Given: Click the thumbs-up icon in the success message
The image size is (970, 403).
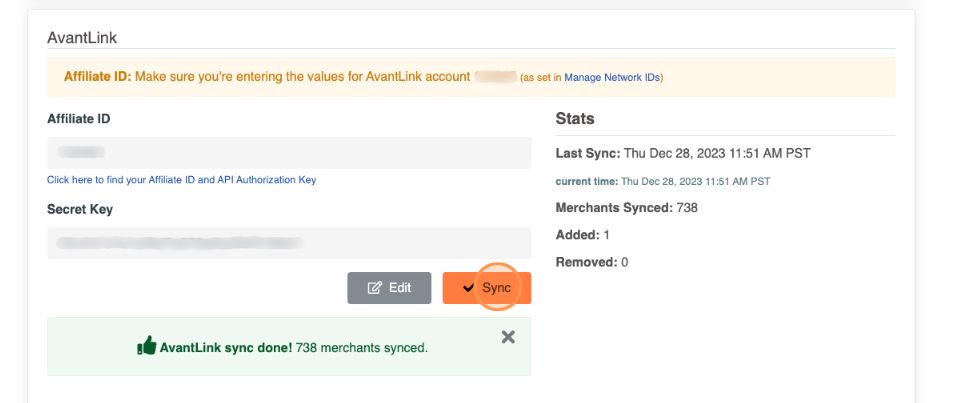Looking at the screenshot, I should click(146, 347).
